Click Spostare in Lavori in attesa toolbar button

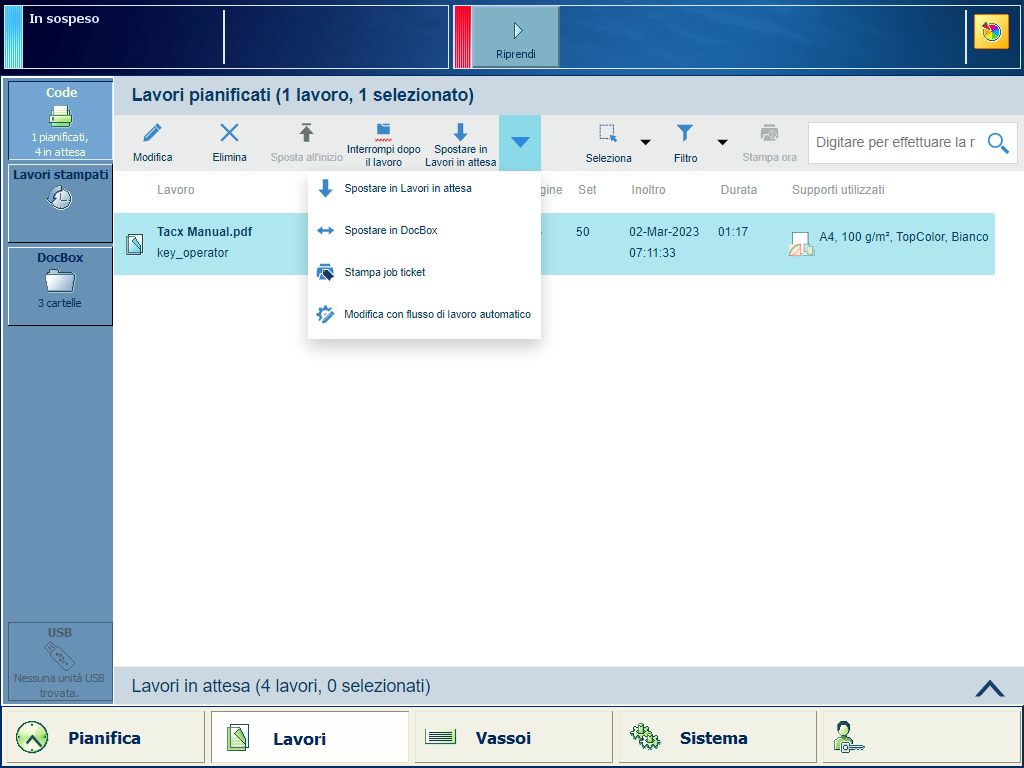coord(460,143)
